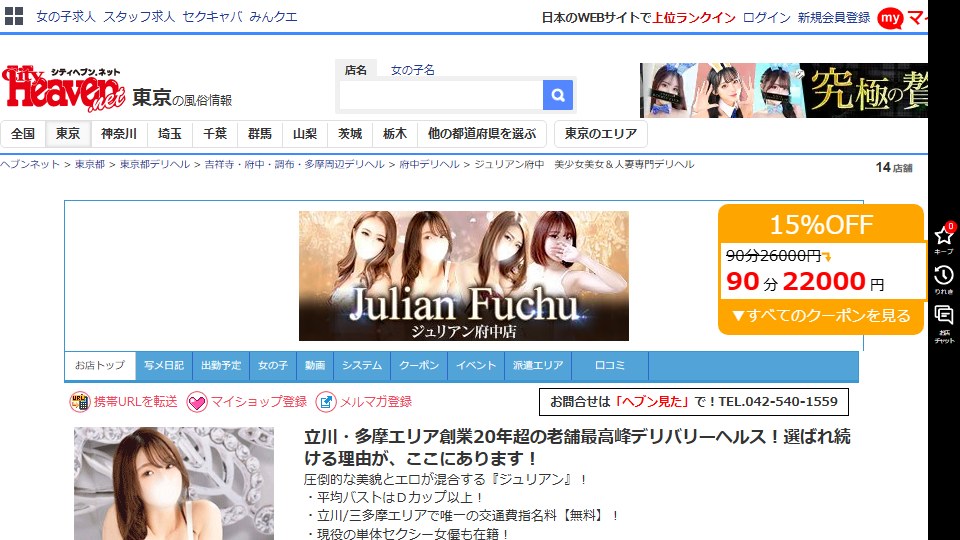Open the grid menu icon at top left

pos(13,17)
